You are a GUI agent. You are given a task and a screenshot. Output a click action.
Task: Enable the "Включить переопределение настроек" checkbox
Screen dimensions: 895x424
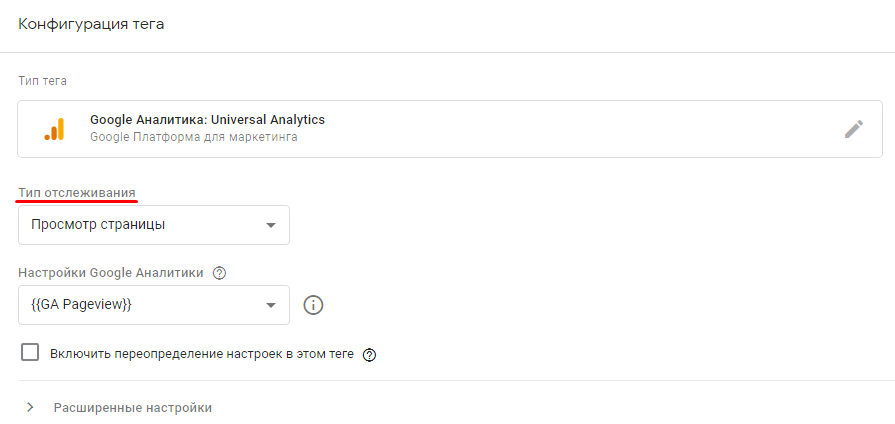(x=30, y=353)
